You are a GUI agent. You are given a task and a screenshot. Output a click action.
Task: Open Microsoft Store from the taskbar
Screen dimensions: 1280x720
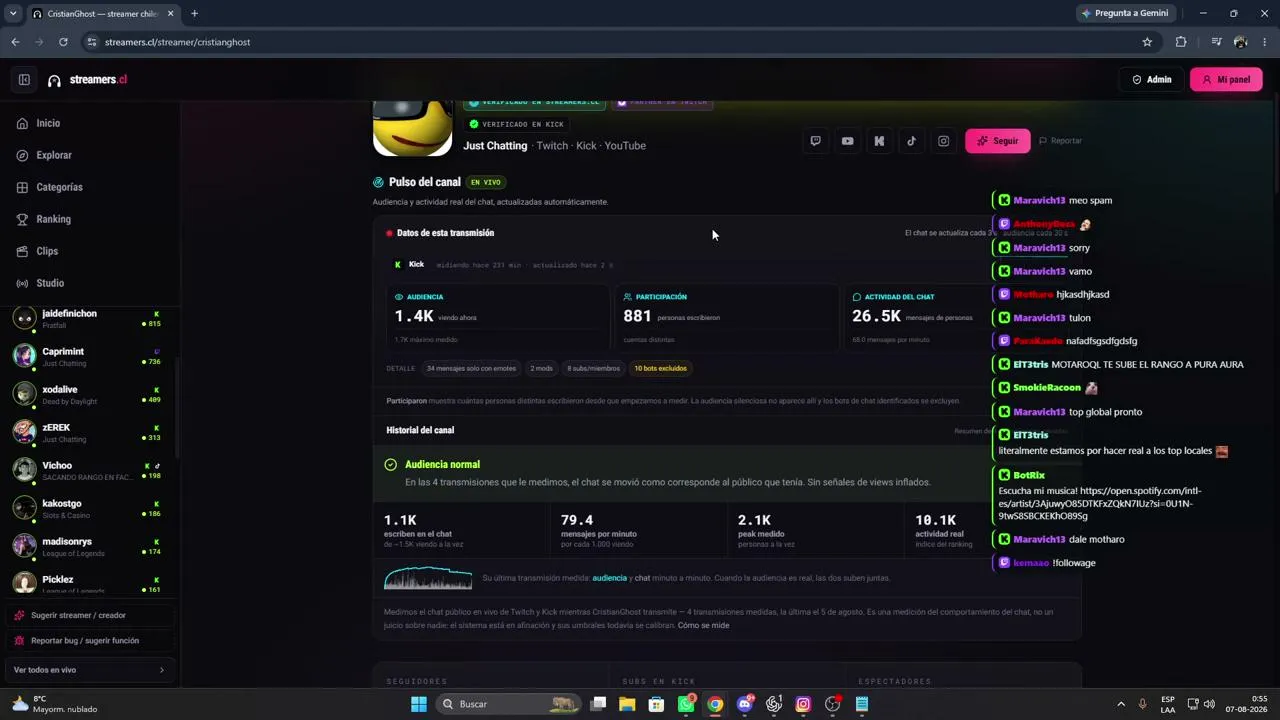point(657,704)
